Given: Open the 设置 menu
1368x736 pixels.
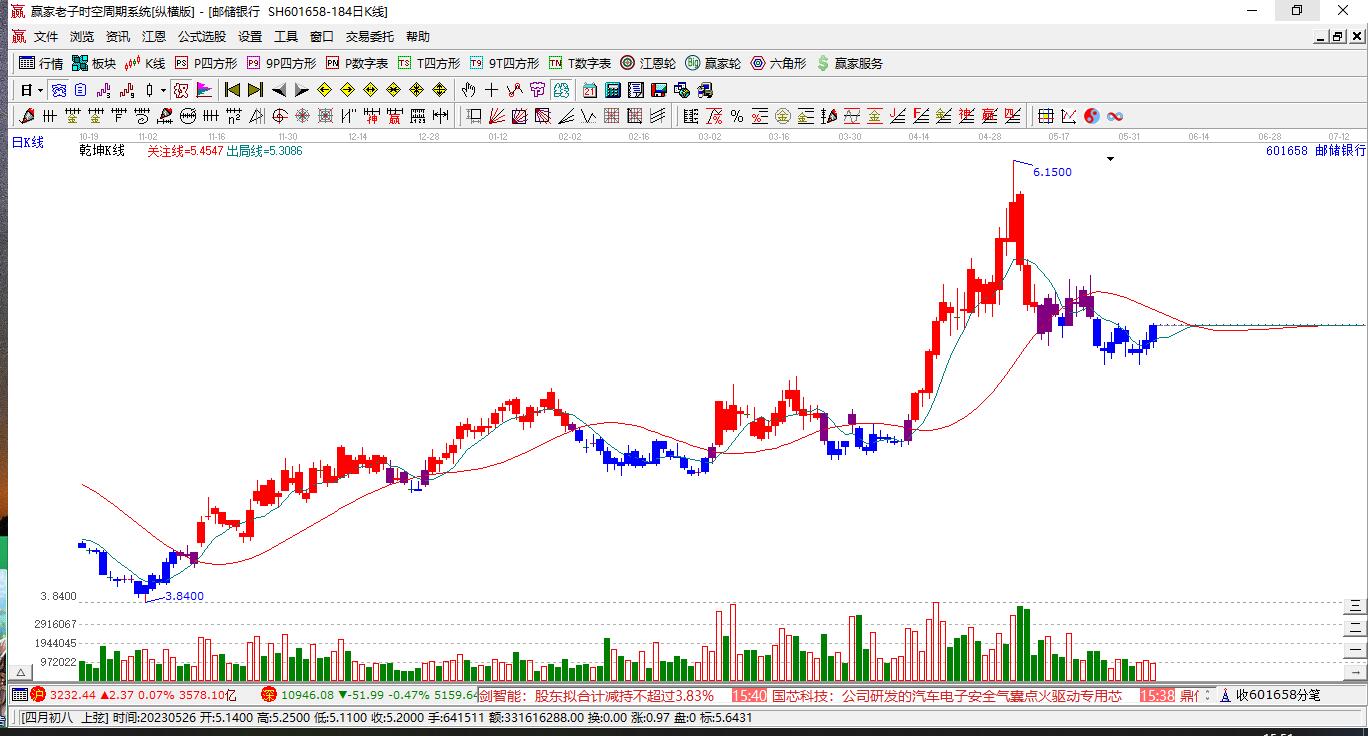Looking at the screenshot, I should point(250,37).
